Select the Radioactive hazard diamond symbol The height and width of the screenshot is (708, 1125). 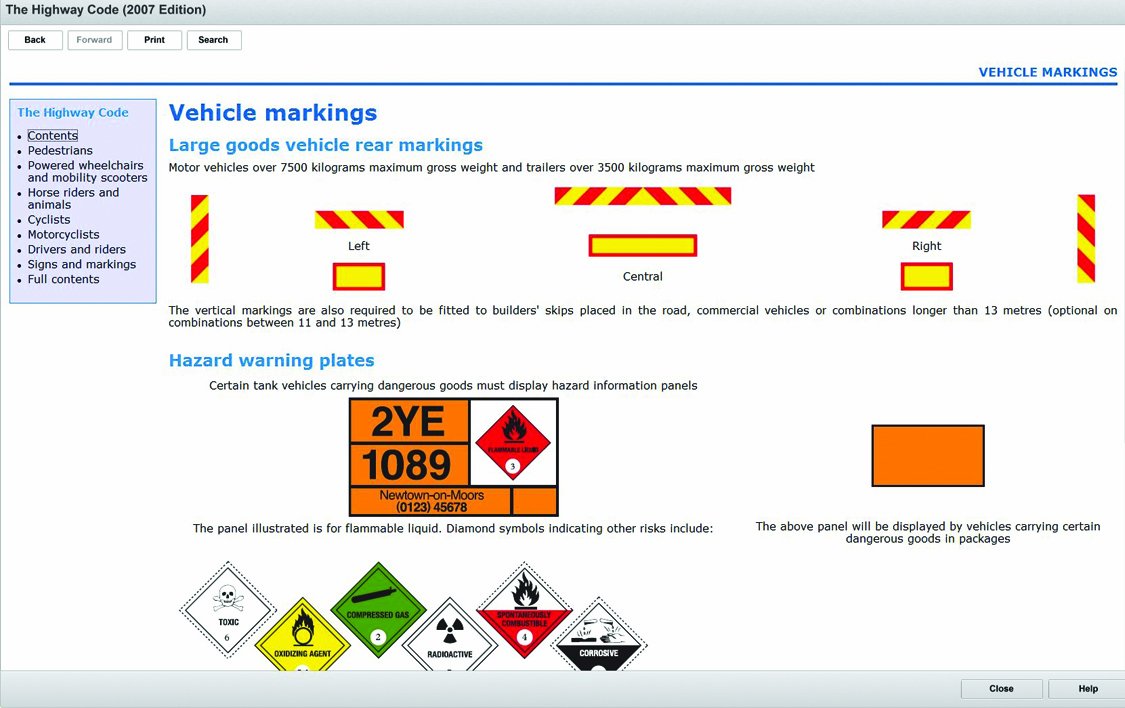[450, 640]
